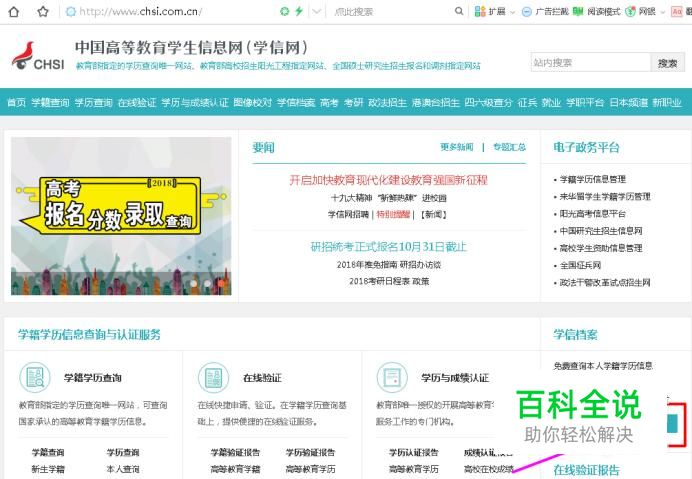This screenshot has height=479, width=692.
Task: Click the green refresh icon in address bar
Action: click(x=285, y=11)
